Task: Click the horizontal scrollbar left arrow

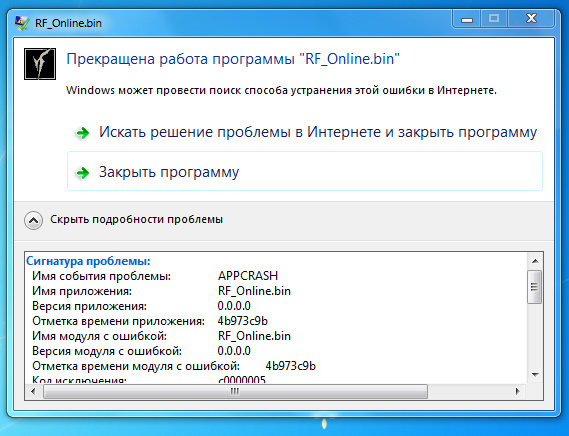Action: tap(34, 391)
